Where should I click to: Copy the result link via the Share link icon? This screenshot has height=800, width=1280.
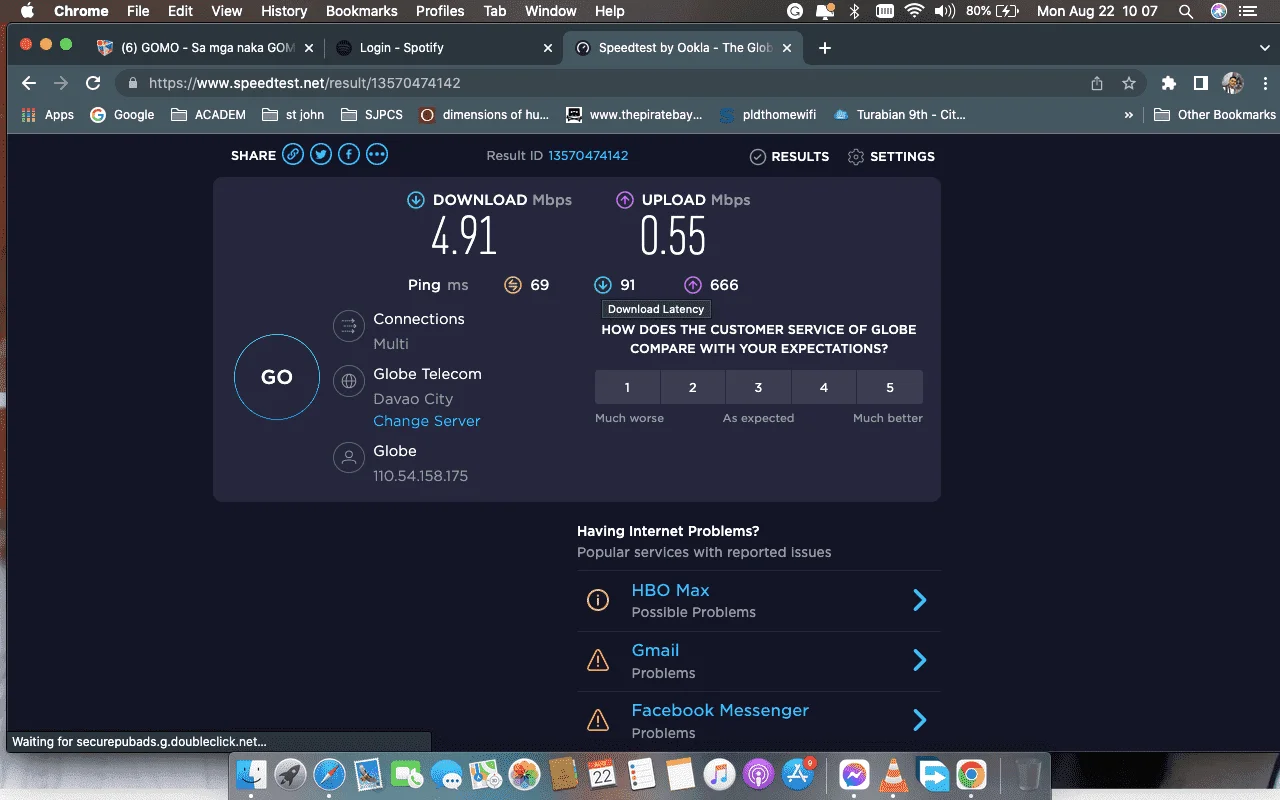pyautogui.click(x=292, y=154)
